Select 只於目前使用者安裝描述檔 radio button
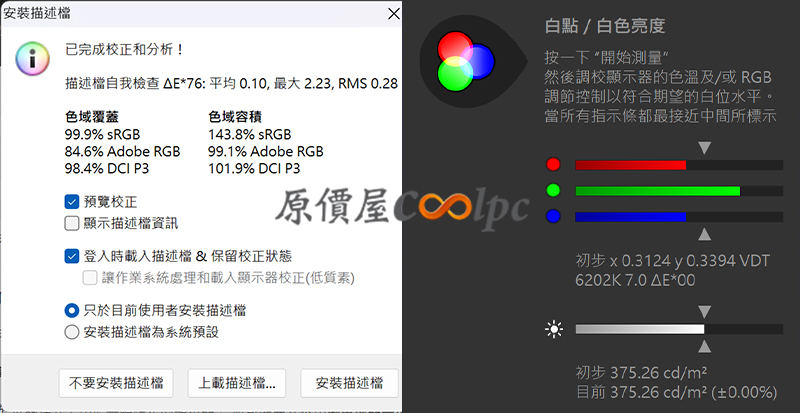 (71, 310)
